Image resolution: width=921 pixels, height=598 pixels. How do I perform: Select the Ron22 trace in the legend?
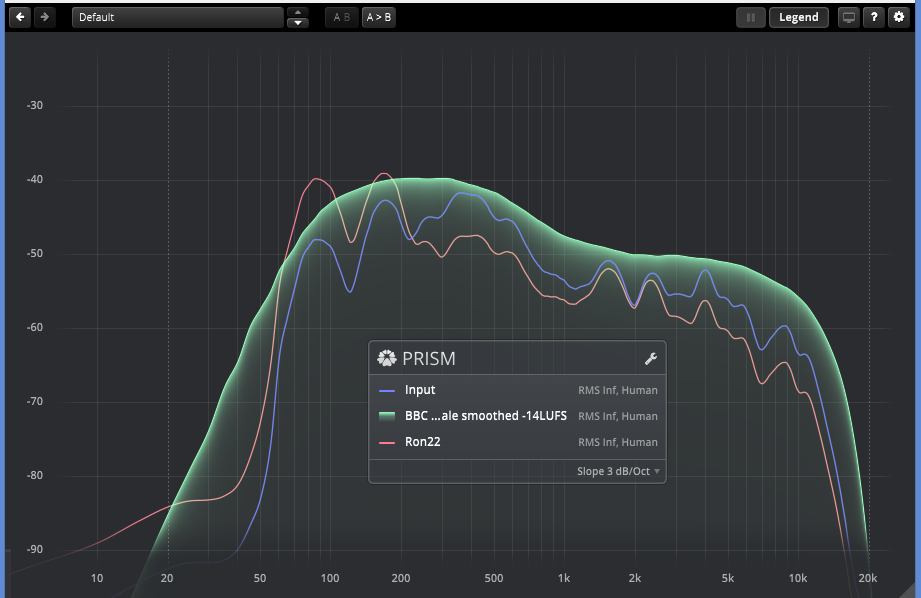pyautogui.click(x=421, y=442)
